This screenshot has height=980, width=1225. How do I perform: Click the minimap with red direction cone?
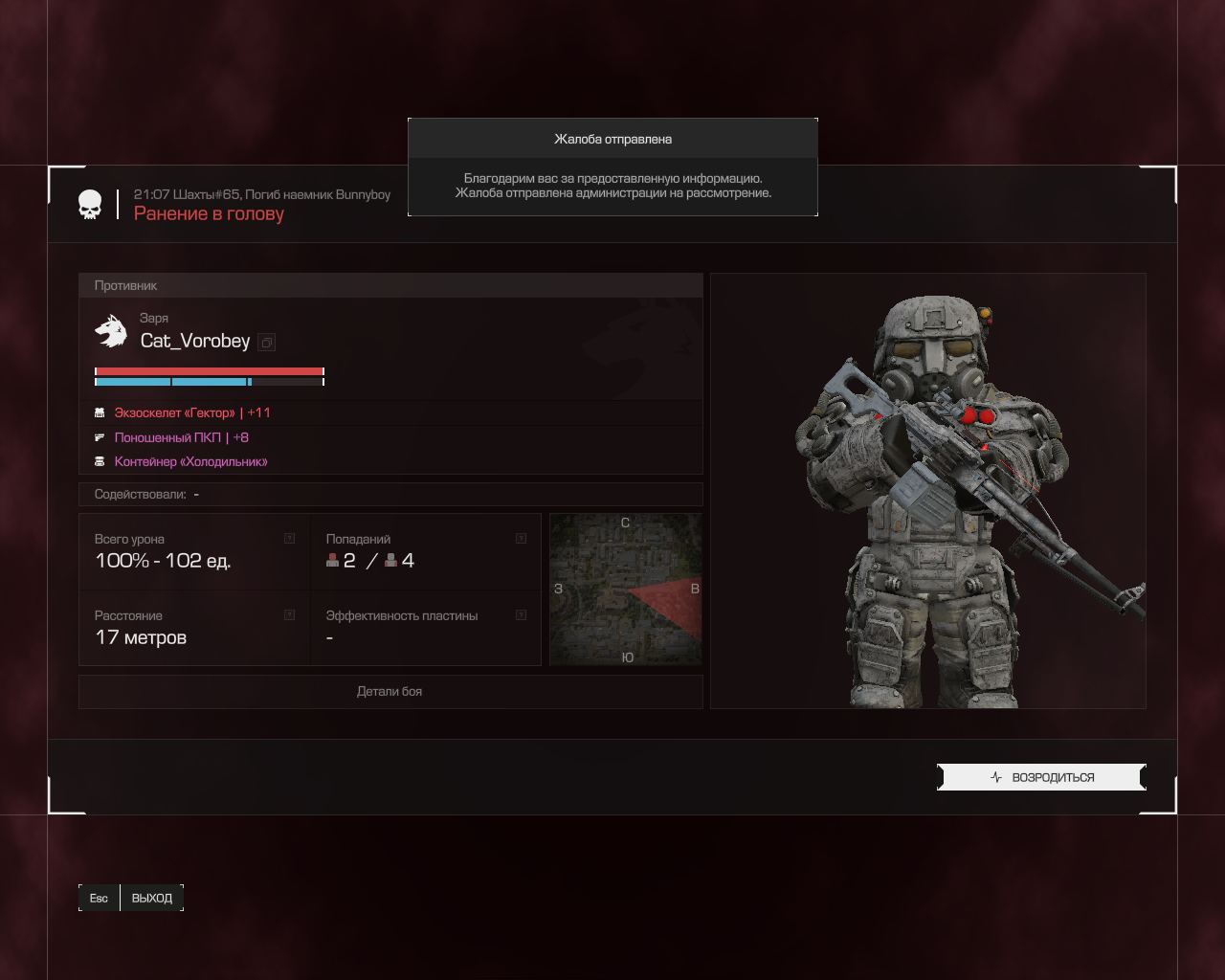(x=626, y=590)
